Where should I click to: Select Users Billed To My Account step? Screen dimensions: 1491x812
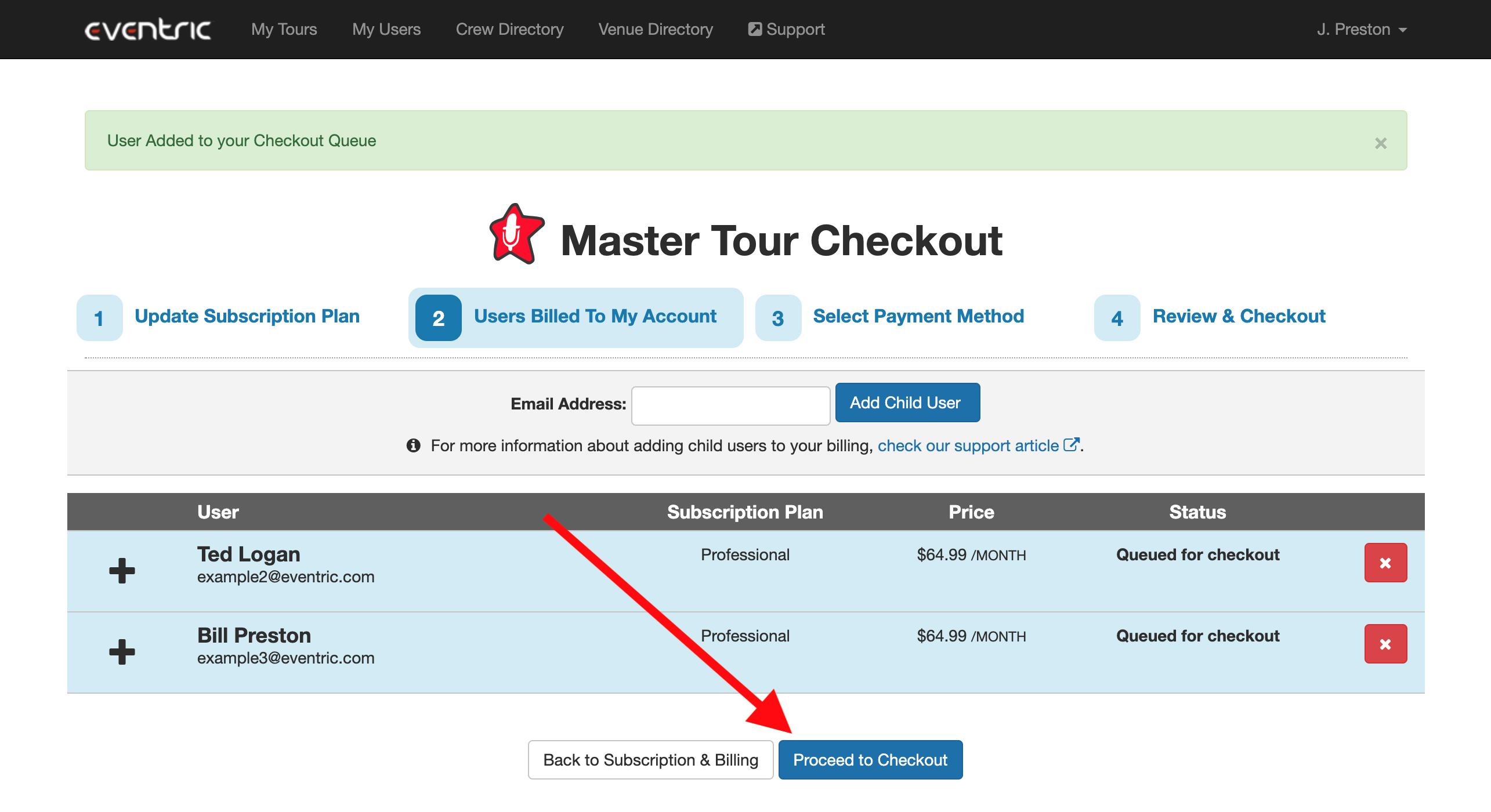click(x=595, y=316)
